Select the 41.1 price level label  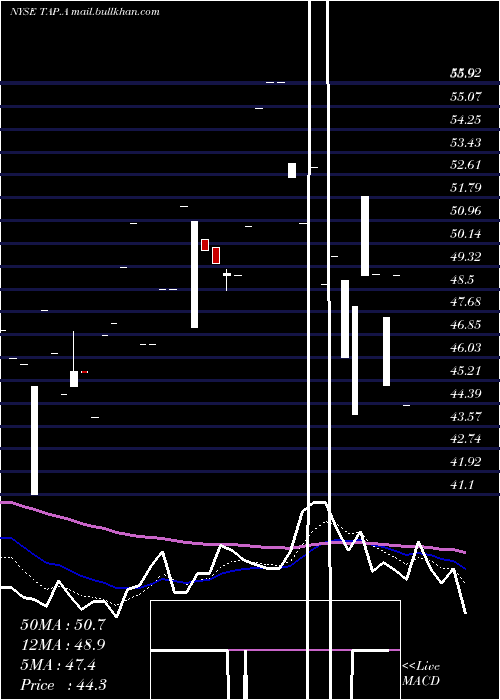click(x=462, y=485)
